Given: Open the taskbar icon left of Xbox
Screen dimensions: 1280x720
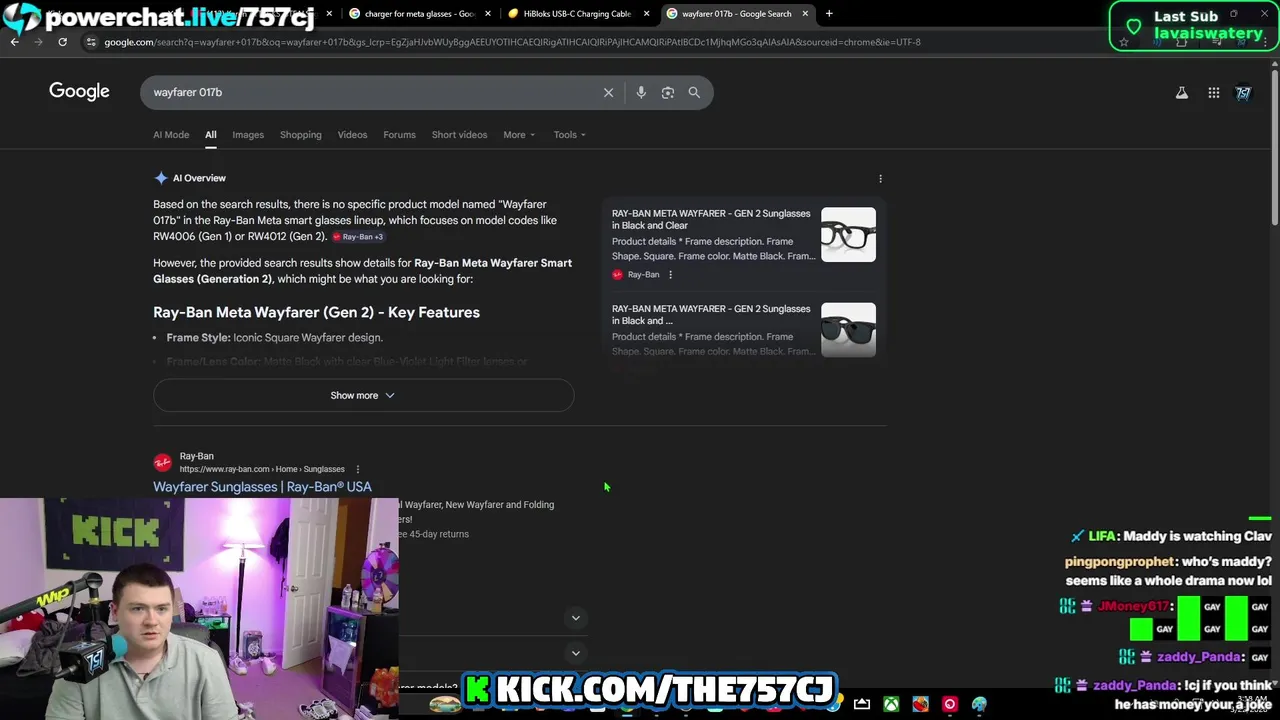Looking at the screenshot, I should tap(861, 704).
